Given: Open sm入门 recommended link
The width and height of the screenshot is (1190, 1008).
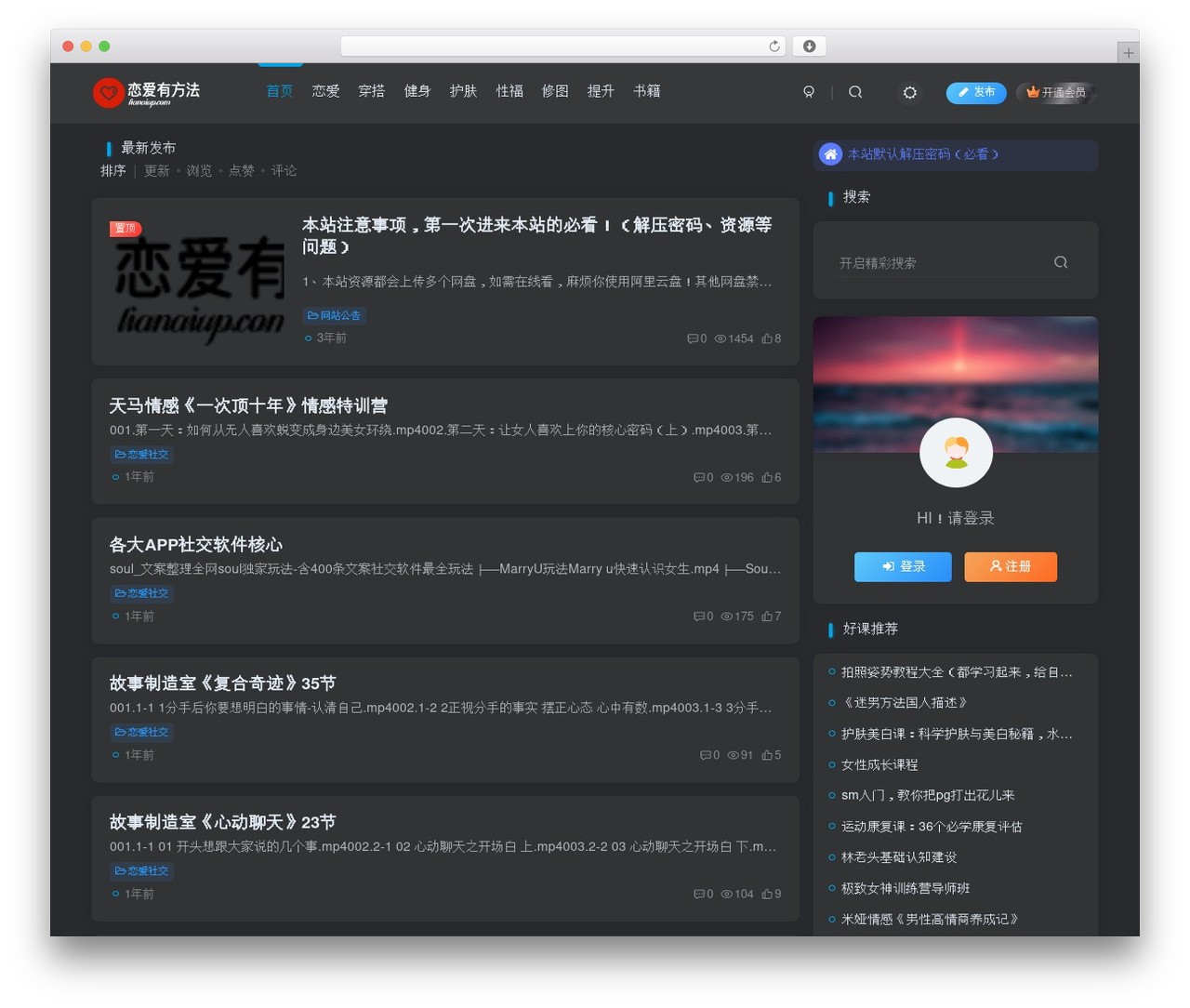Looking at the screenshot, I should pyautogui.click(x=928, y=795).
